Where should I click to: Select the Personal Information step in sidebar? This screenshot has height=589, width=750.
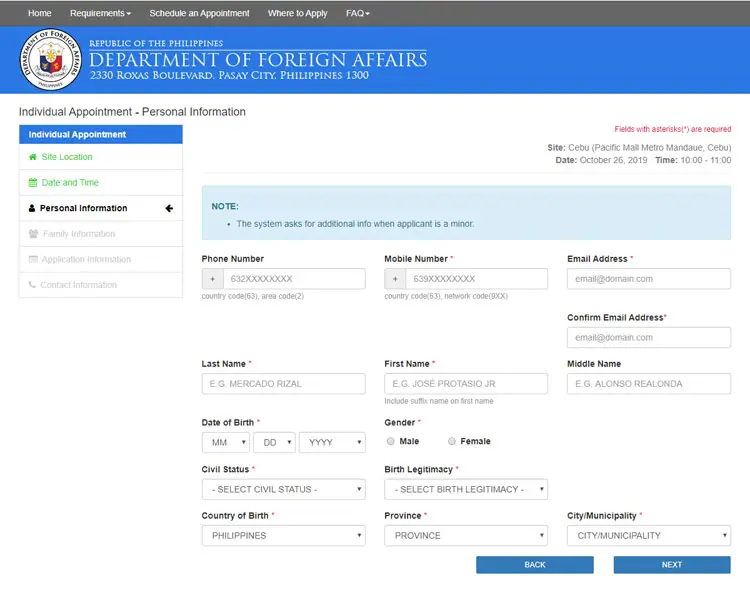(101, 208)
